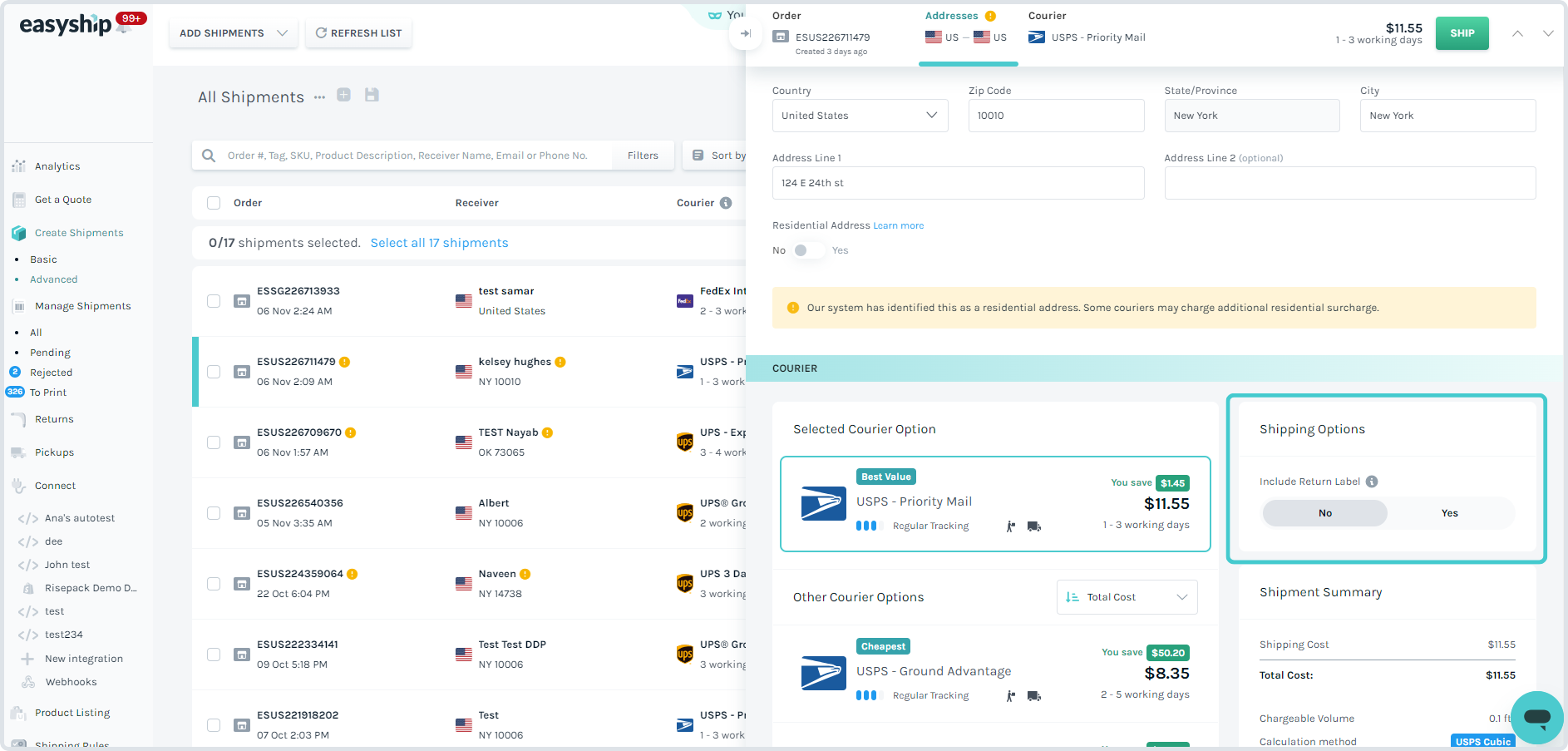
Task: Click the Analytics sidebar icon
Action: click(x=18, y=166)
